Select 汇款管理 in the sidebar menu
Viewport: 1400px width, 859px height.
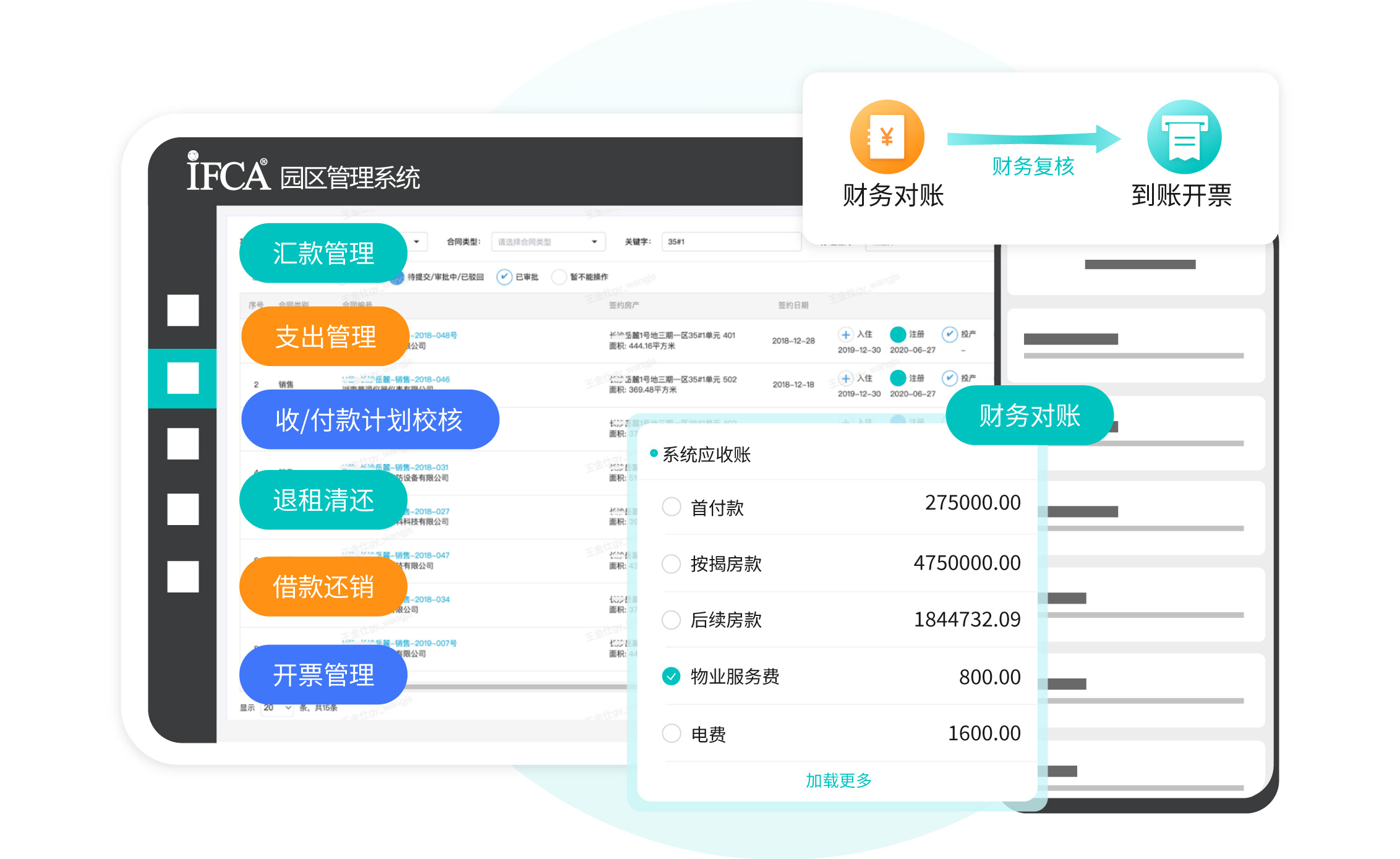323,252
